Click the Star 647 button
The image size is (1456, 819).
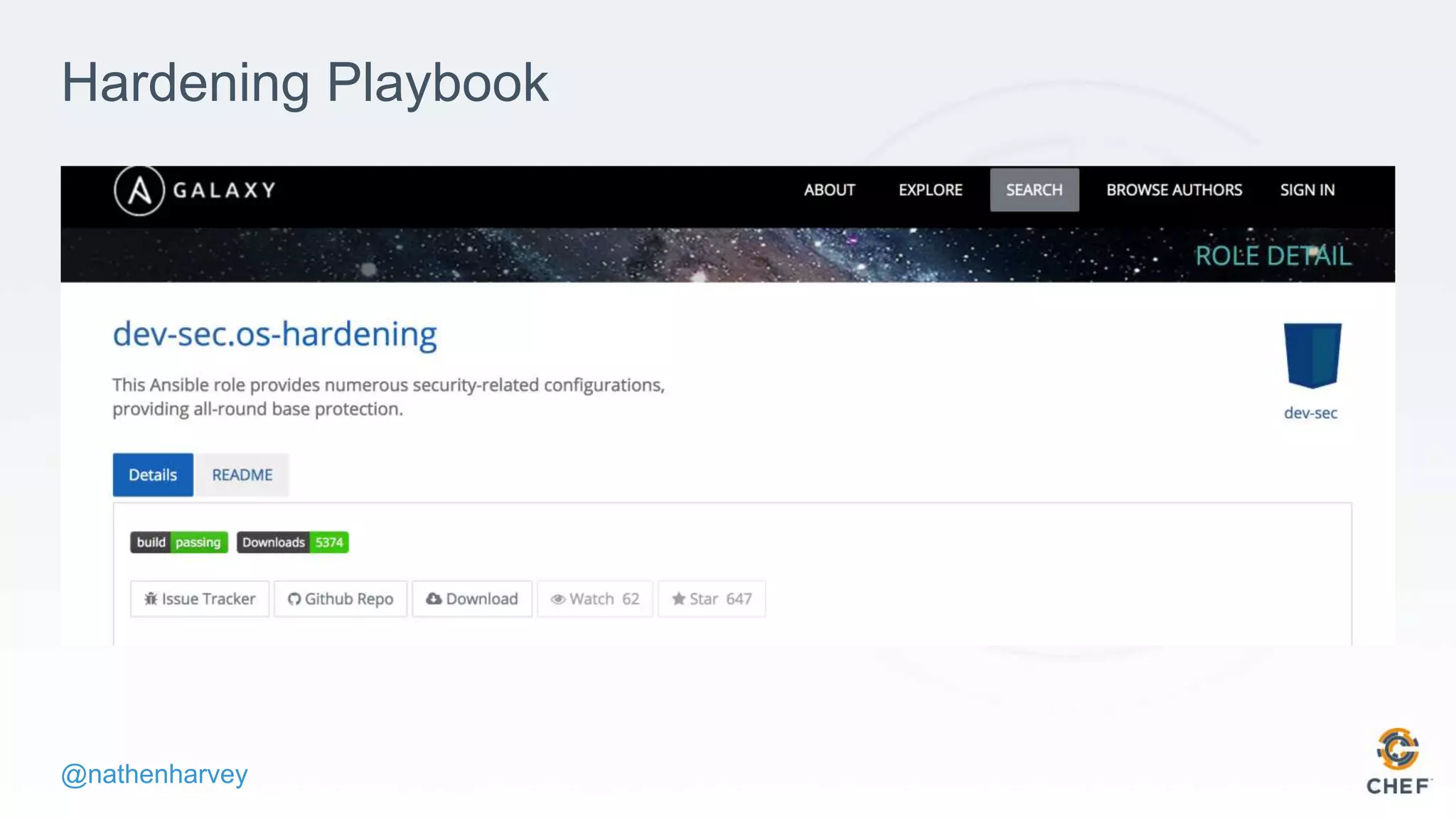click(712, 599)
